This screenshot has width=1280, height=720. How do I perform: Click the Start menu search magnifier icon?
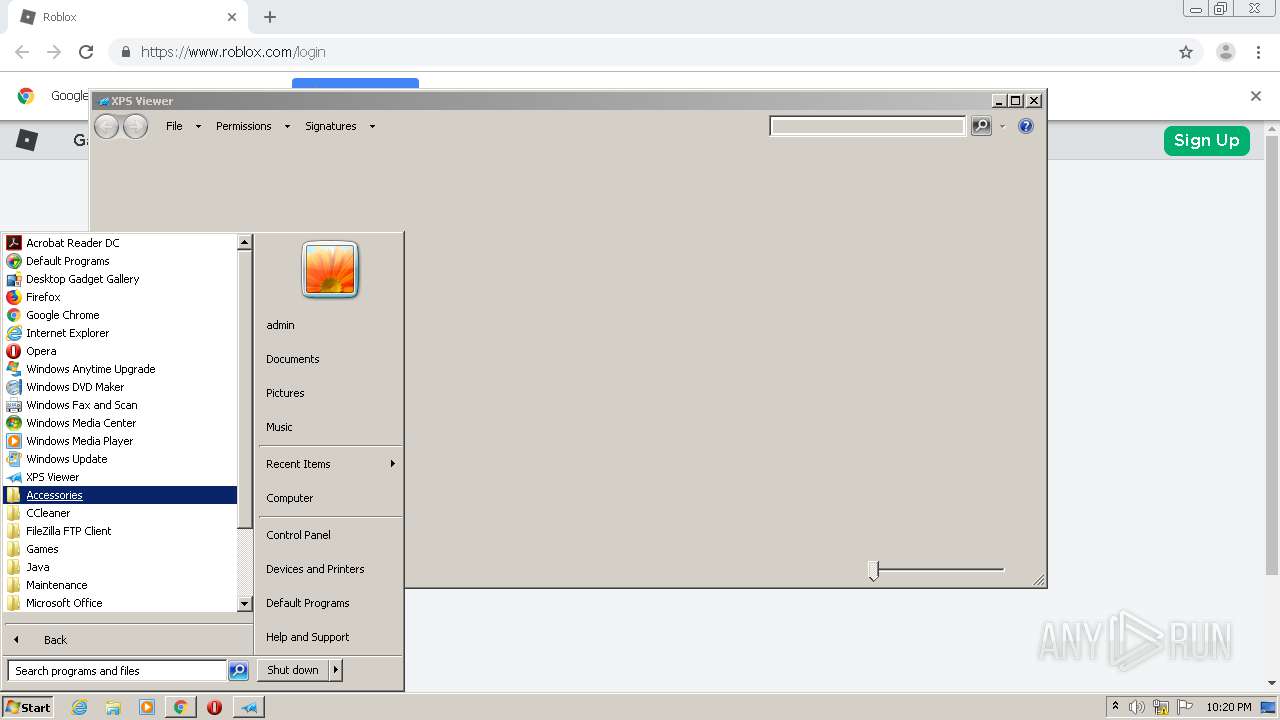click(x=238, y=671)
